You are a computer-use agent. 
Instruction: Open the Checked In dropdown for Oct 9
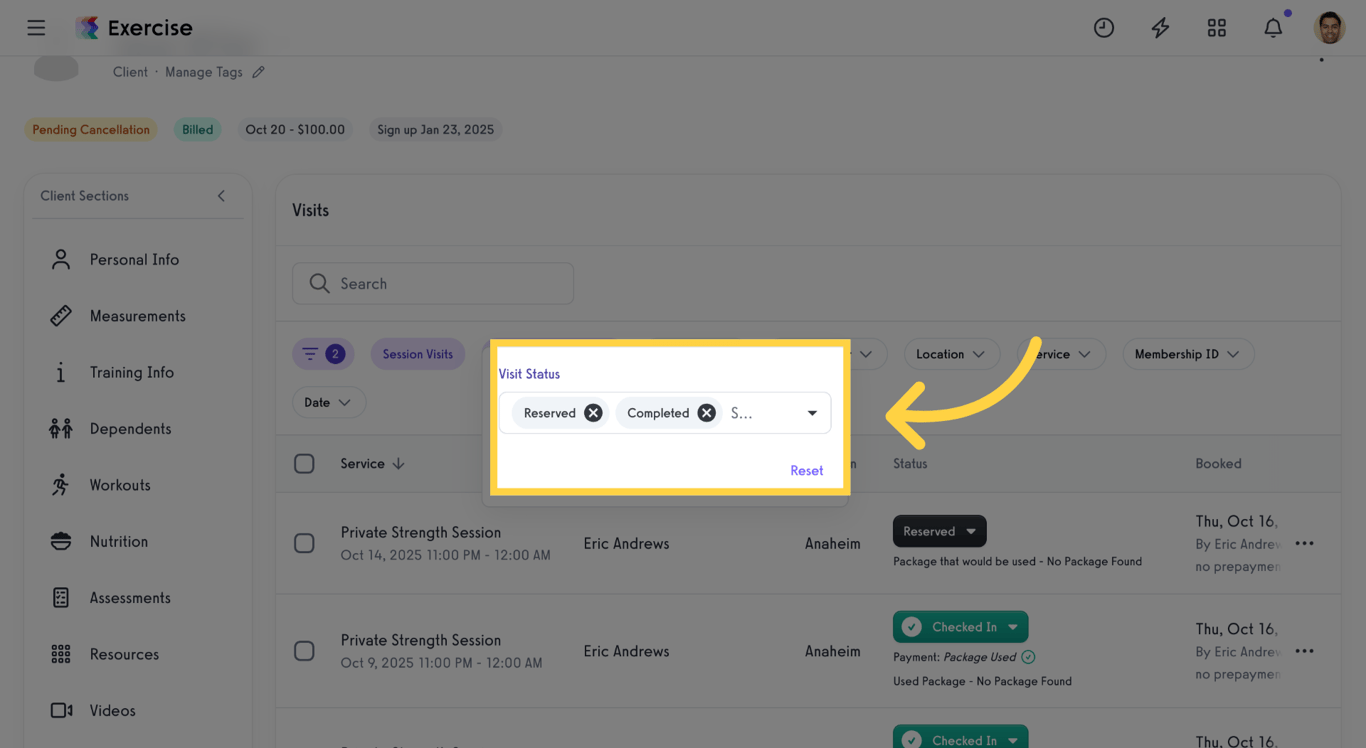(960, 627)
